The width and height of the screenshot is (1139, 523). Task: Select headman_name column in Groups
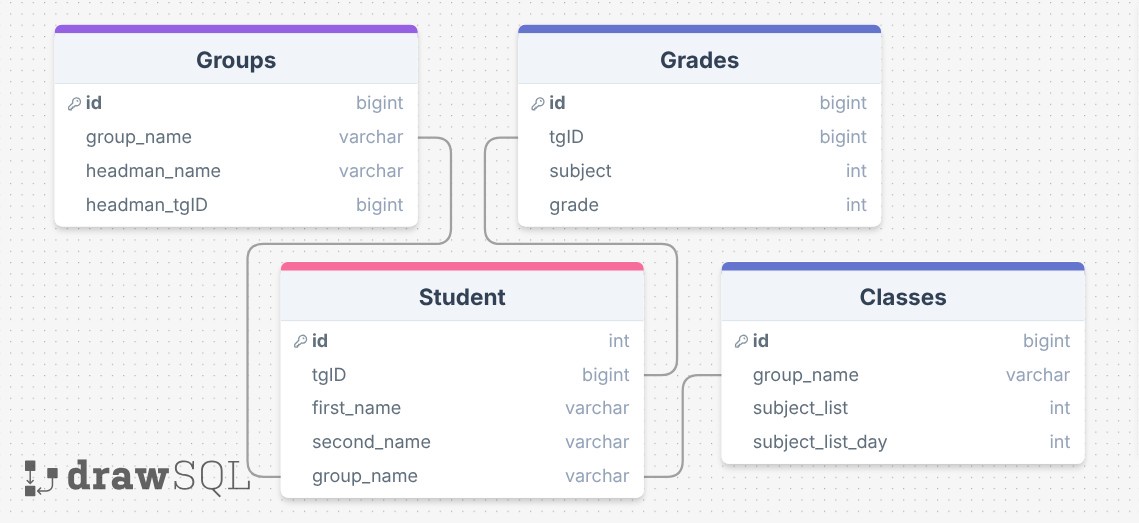point(236,171)
